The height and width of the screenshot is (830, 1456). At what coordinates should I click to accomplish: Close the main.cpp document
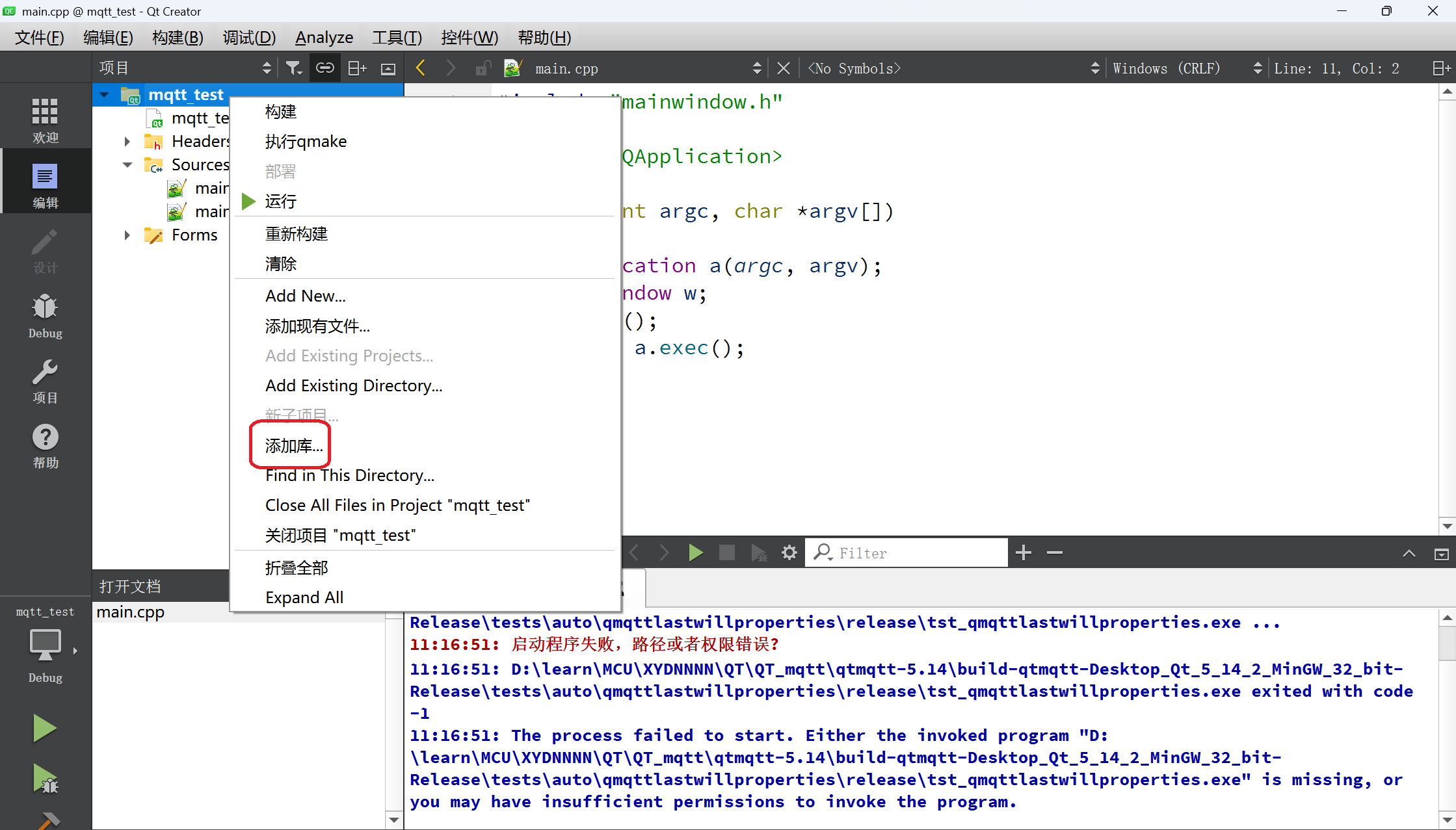click(x=784, y=68)
